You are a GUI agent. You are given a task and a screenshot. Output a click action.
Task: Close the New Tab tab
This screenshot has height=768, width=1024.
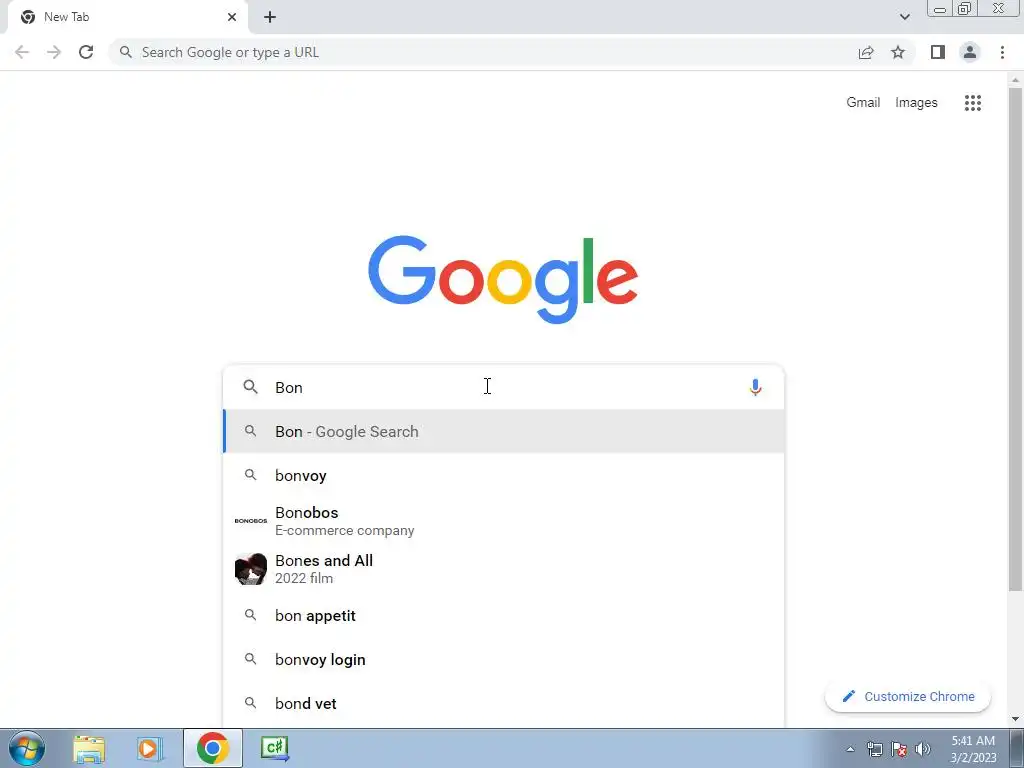pyautogui.click(x=232, y=17)
